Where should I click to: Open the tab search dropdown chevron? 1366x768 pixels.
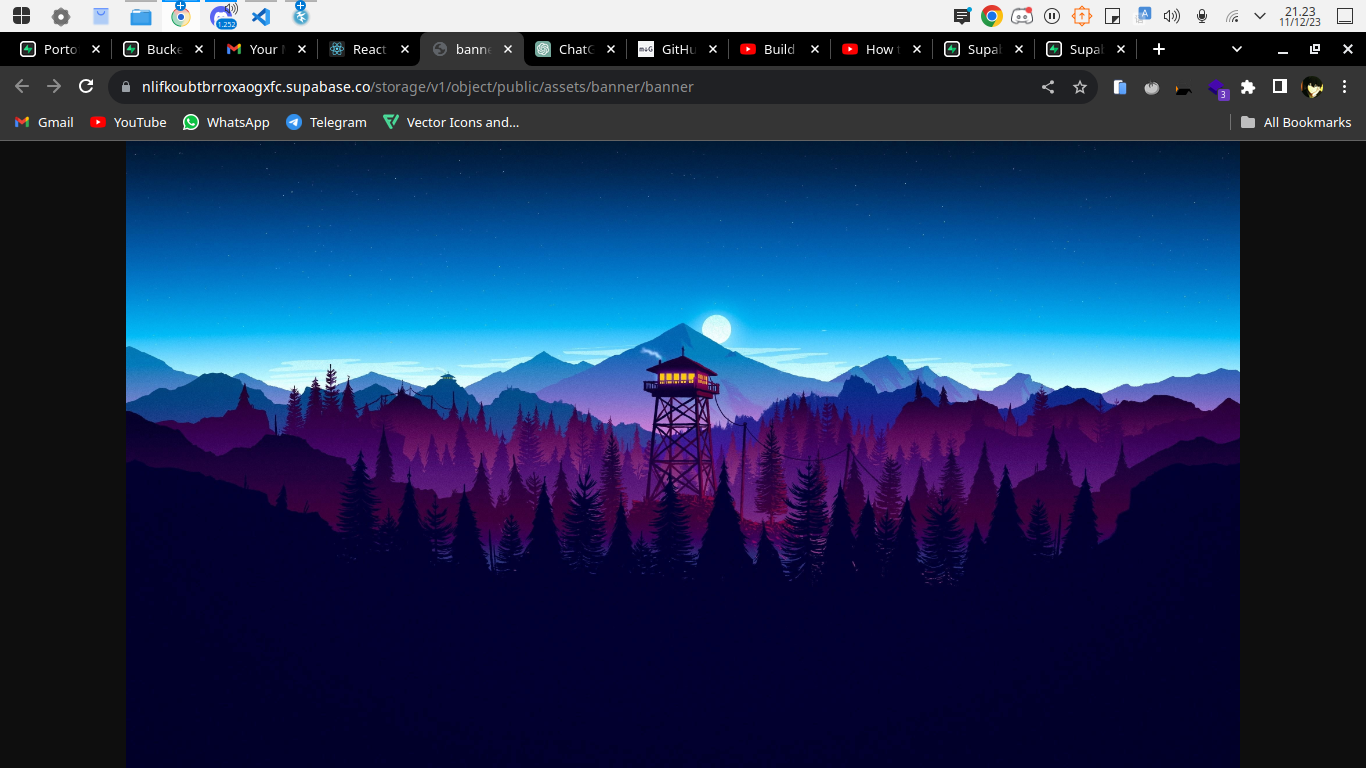(1236, 48)
